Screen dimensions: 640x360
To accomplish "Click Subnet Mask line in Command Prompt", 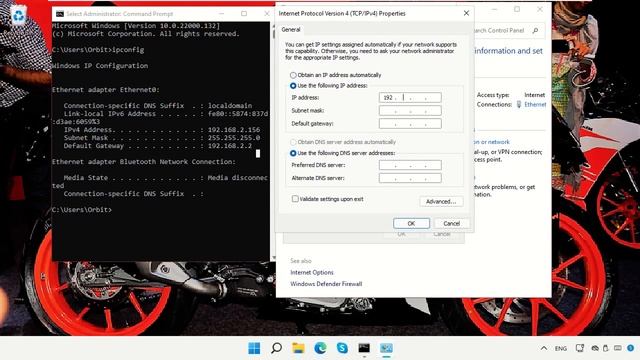I will point(162,138).
